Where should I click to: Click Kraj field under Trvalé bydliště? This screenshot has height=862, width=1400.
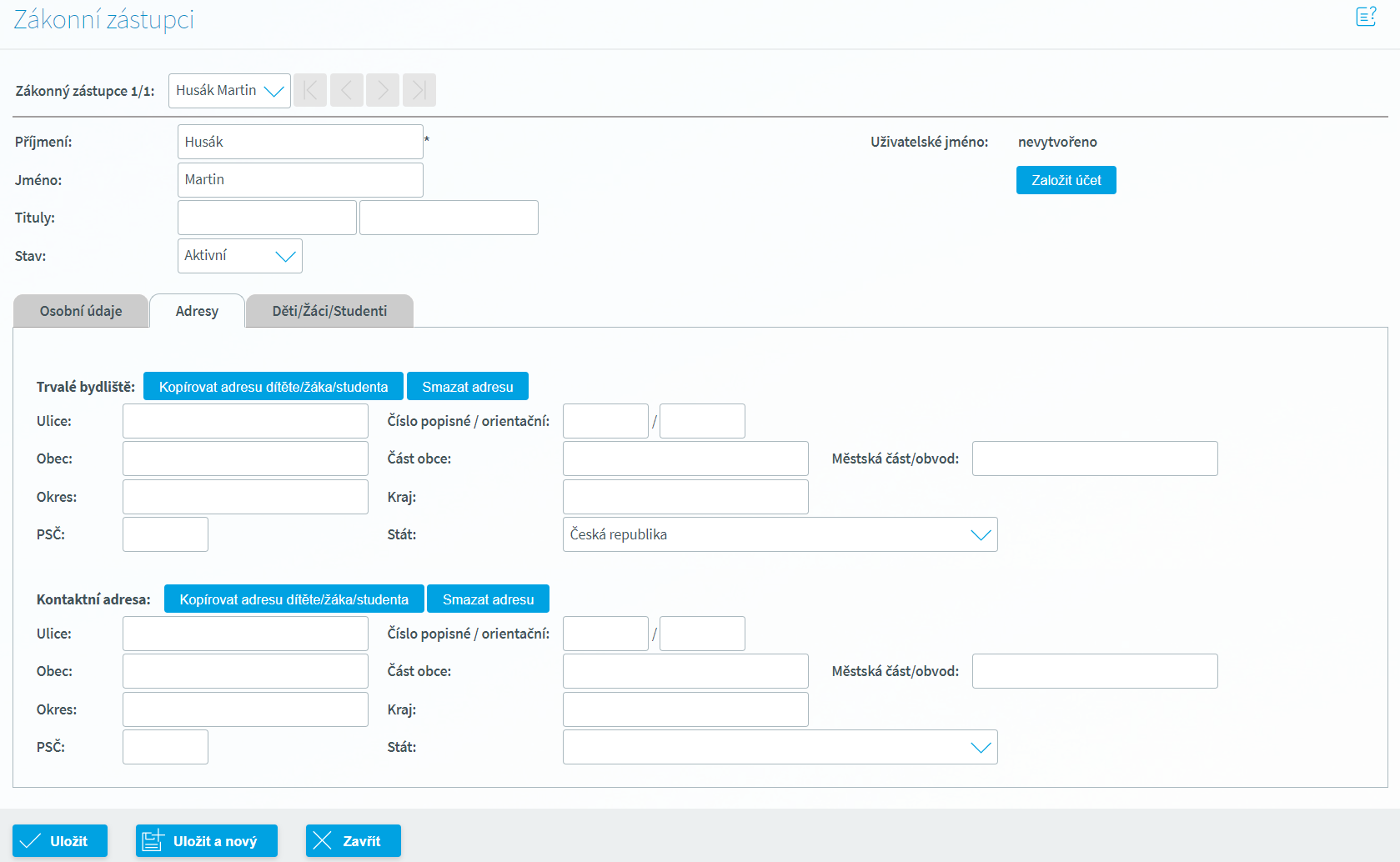[685, 497]
